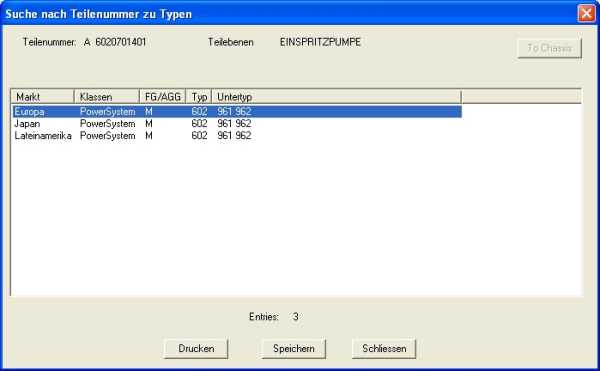Click the Speichern button
The image size is (600, 371).
[293, 348]
